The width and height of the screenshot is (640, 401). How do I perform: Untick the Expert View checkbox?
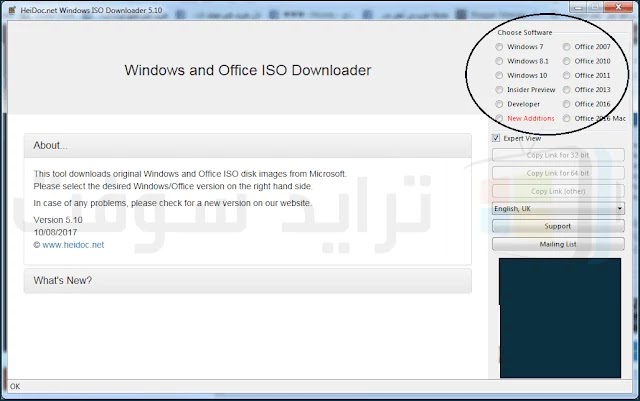pyautogui.click(x=496, y=138)
